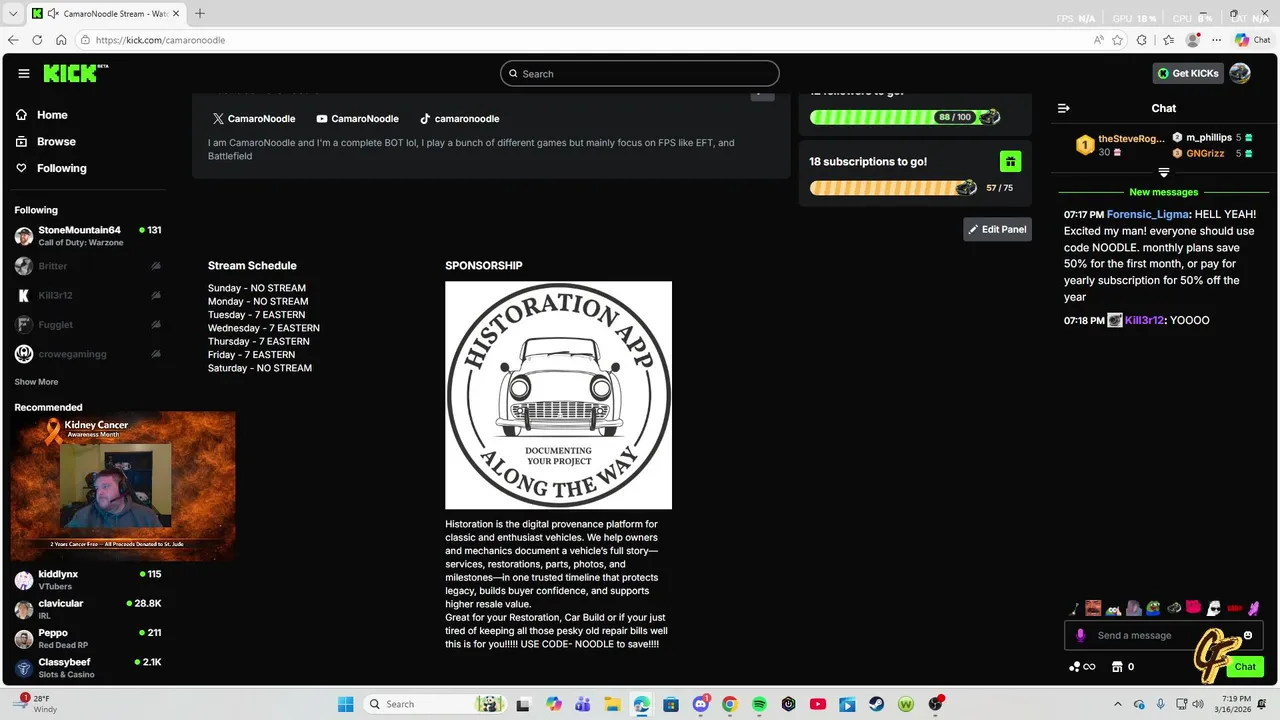Click the browser home icon
This screenshot has height=720, width=1280.
[x=61, y=40]
